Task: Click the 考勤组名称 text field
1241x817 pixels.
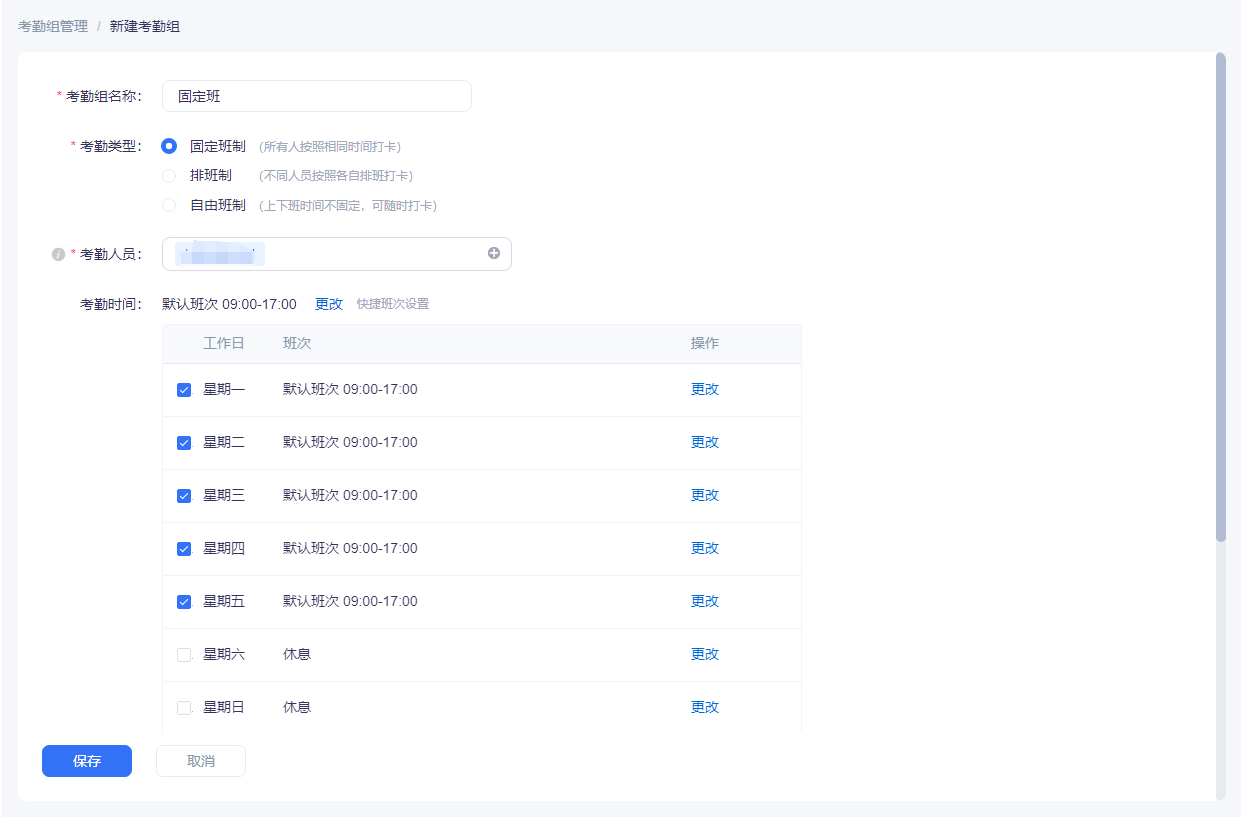Action: tap(316, 96)
